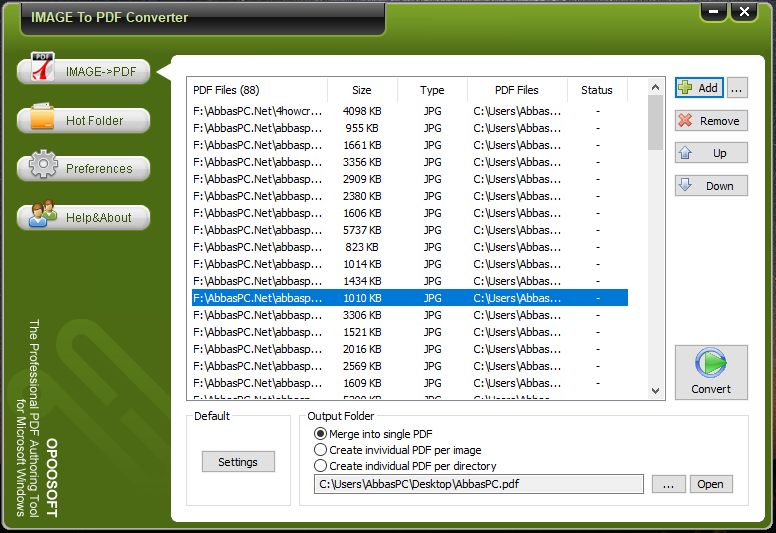Screen dimensions: 776x533
Task: Click the ellipsis button beside Add
Action: click(x=736, y=88)
